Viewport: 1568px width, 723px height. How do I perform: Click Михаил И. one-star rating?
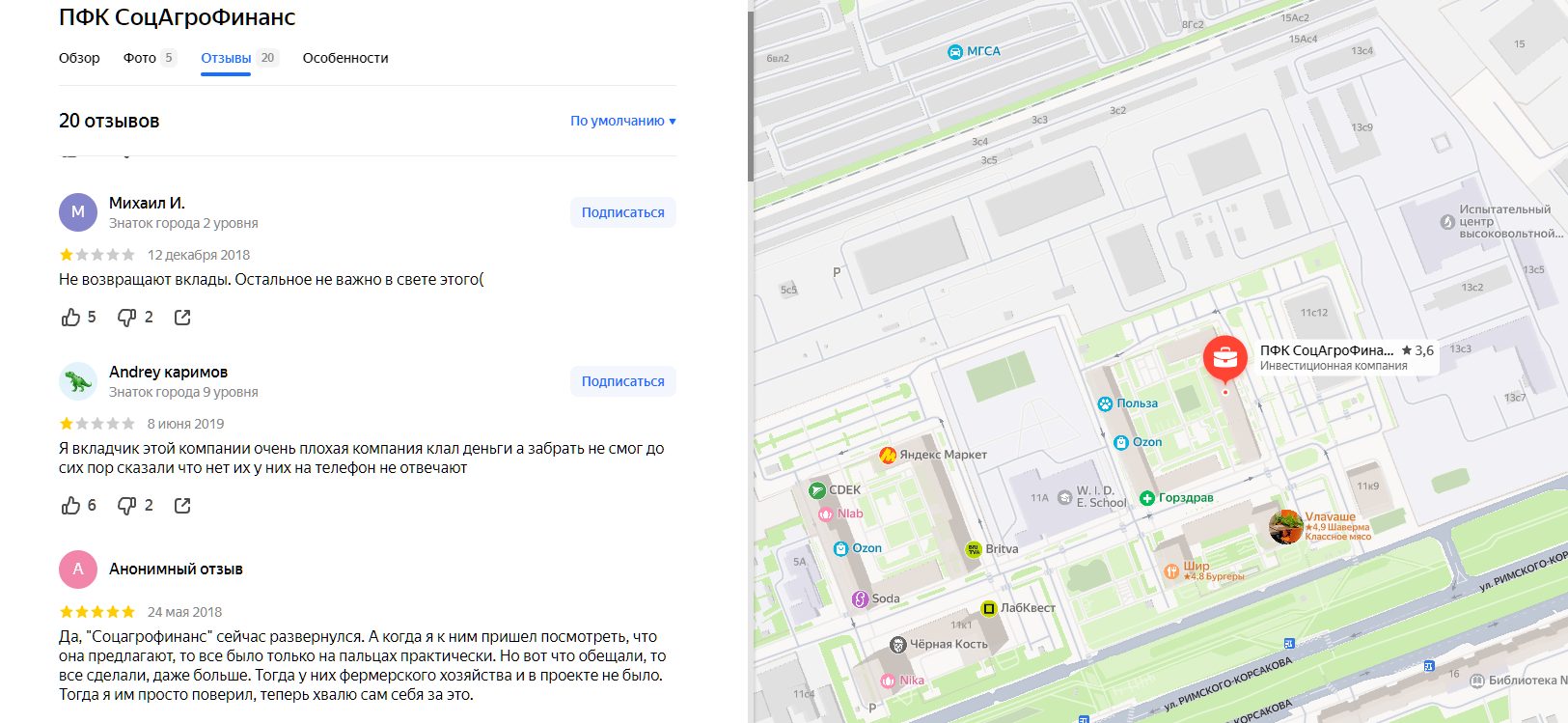tap(96, 255)
